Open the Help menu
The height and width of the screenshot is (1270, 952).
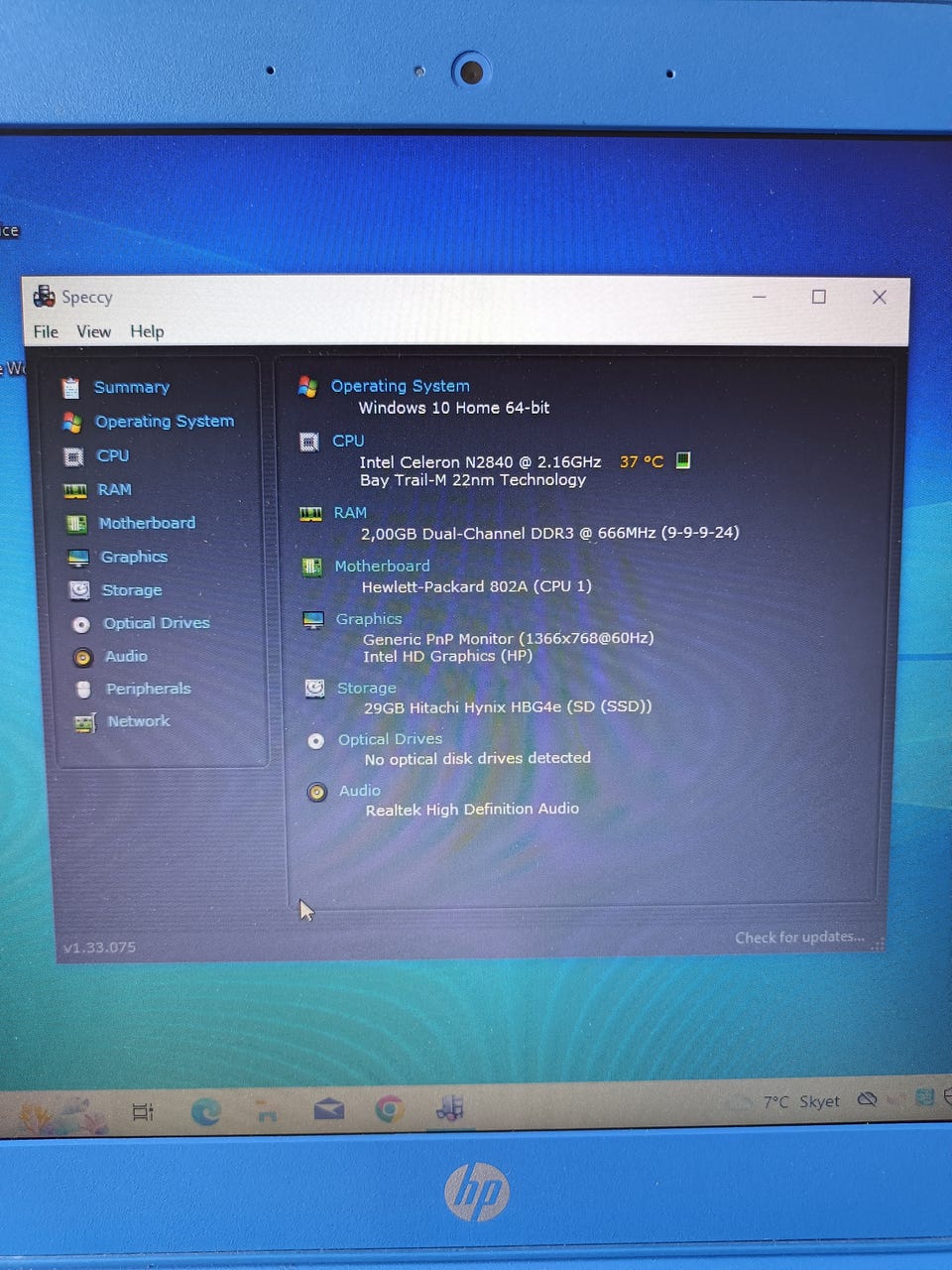[x=147, y=331]
